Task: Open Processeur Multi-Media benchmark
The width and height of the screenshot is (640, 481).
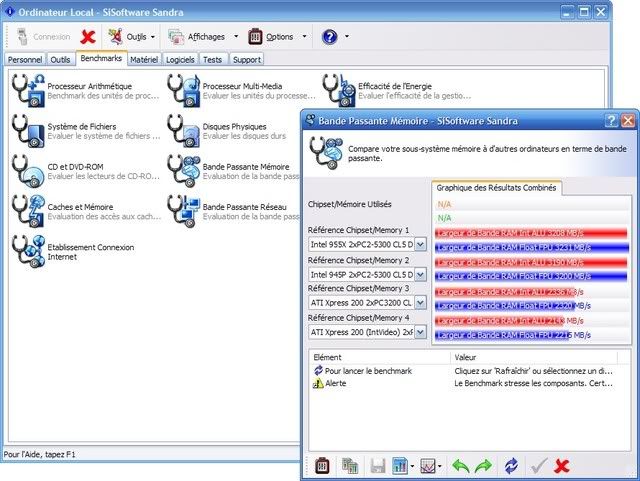Action: 242,91
